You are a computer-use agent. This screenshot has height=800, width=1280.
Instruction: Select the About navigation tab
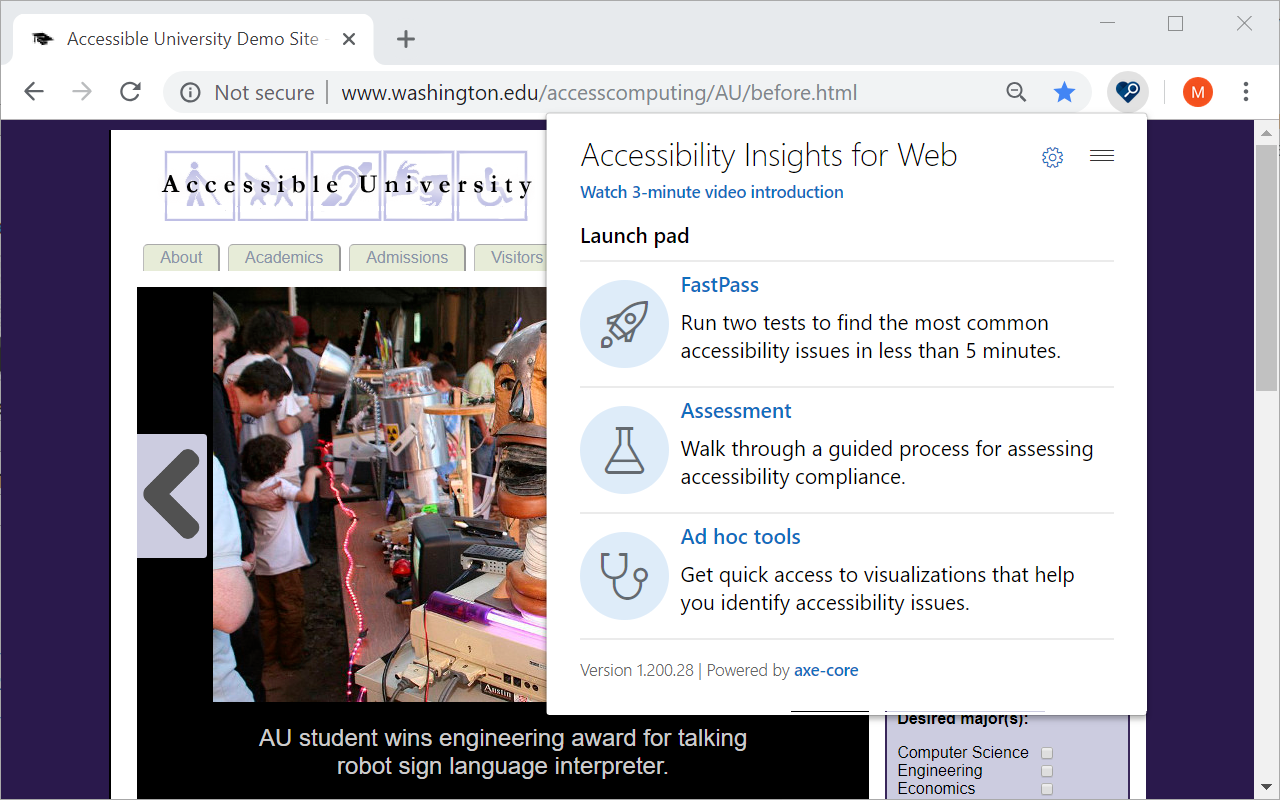[x=181, y=257]
